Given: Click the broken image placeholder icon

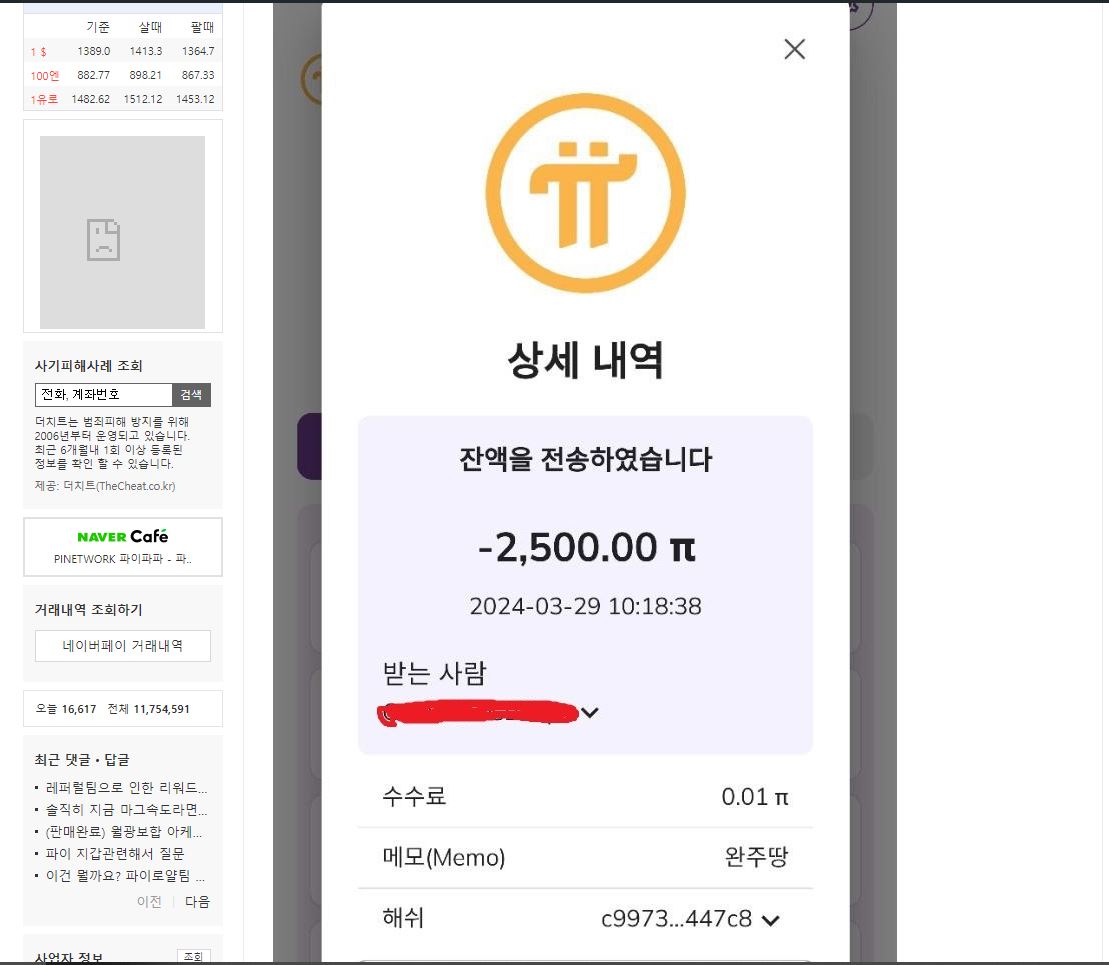Looking at the screenshot, I should (x=103, y=240).
